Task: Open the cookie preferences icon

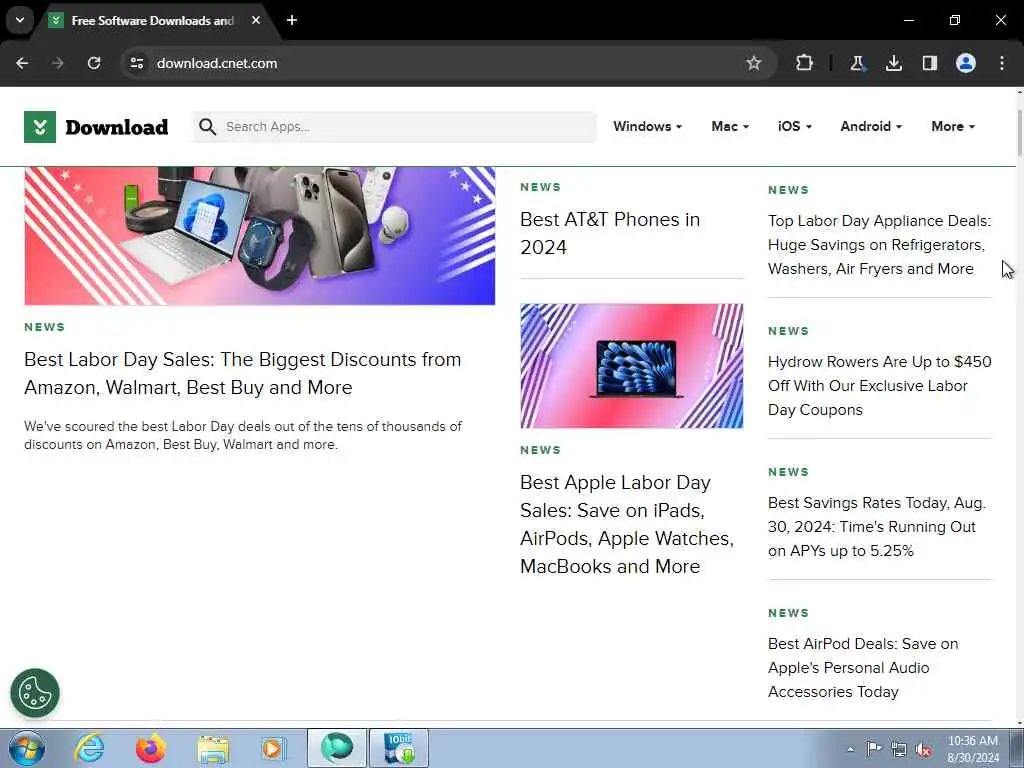Action: point(35,693)
